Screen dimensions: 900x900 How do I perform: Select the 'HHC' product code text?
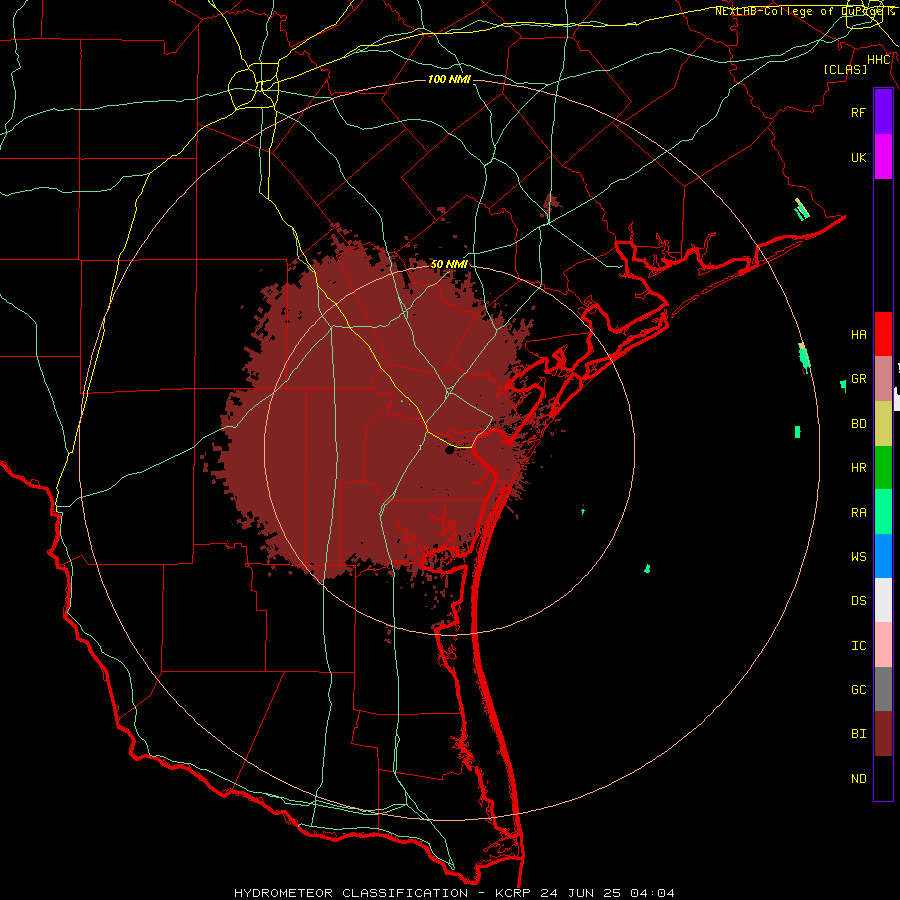[x=879, y=60]
